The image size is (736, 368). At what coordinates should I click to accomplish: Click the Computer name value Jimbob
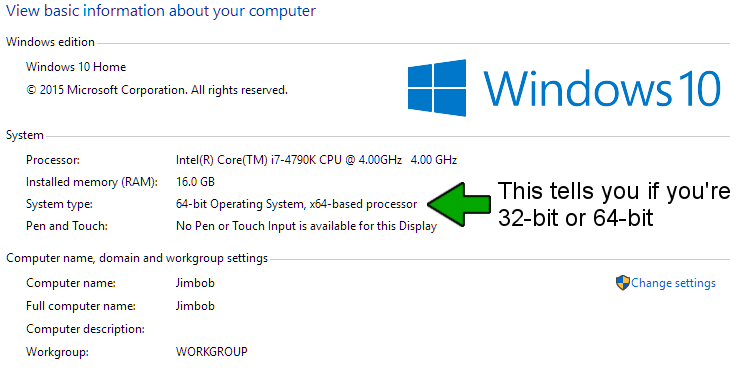[x=195, y=283]
